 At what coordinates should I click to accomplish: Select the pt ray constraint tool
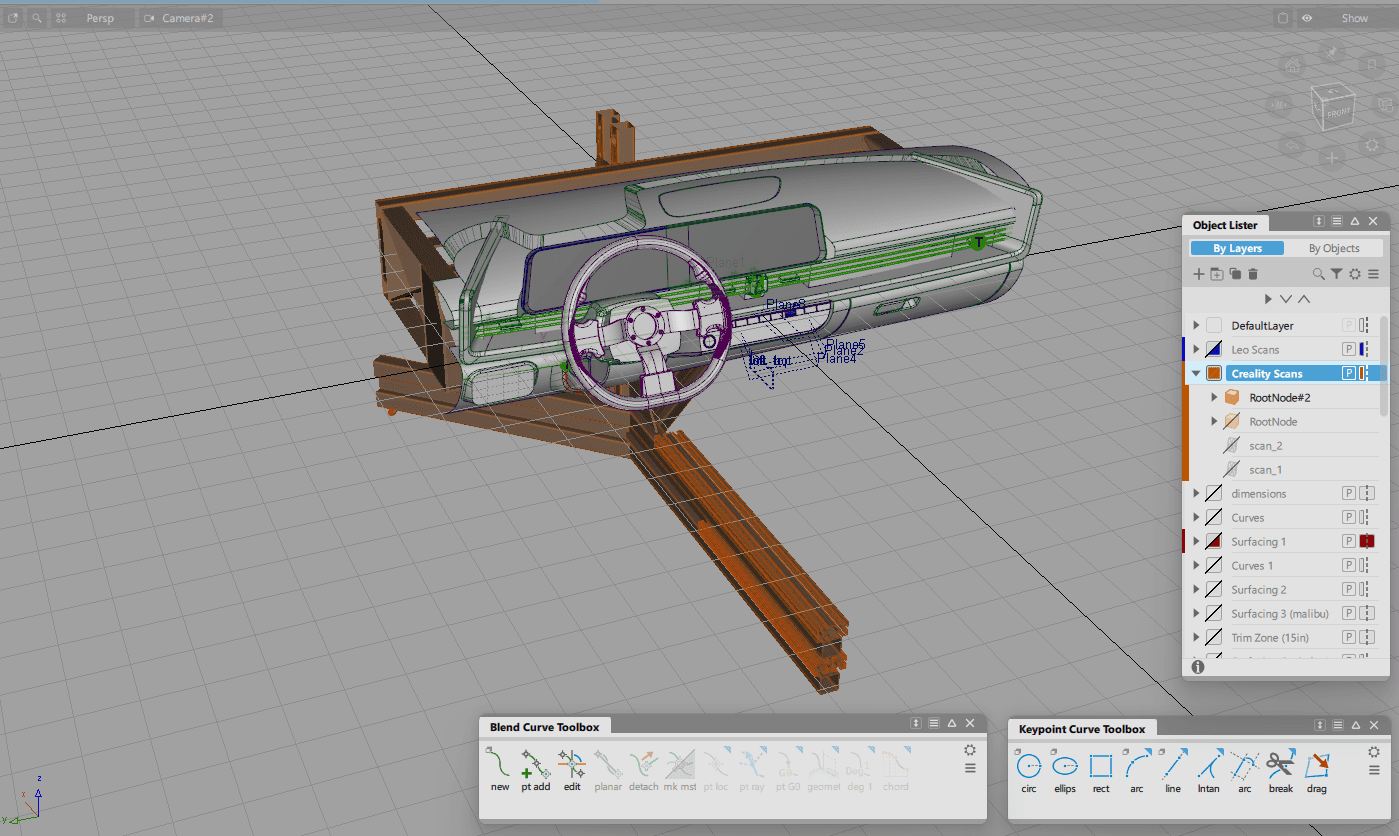pos(752,767)
